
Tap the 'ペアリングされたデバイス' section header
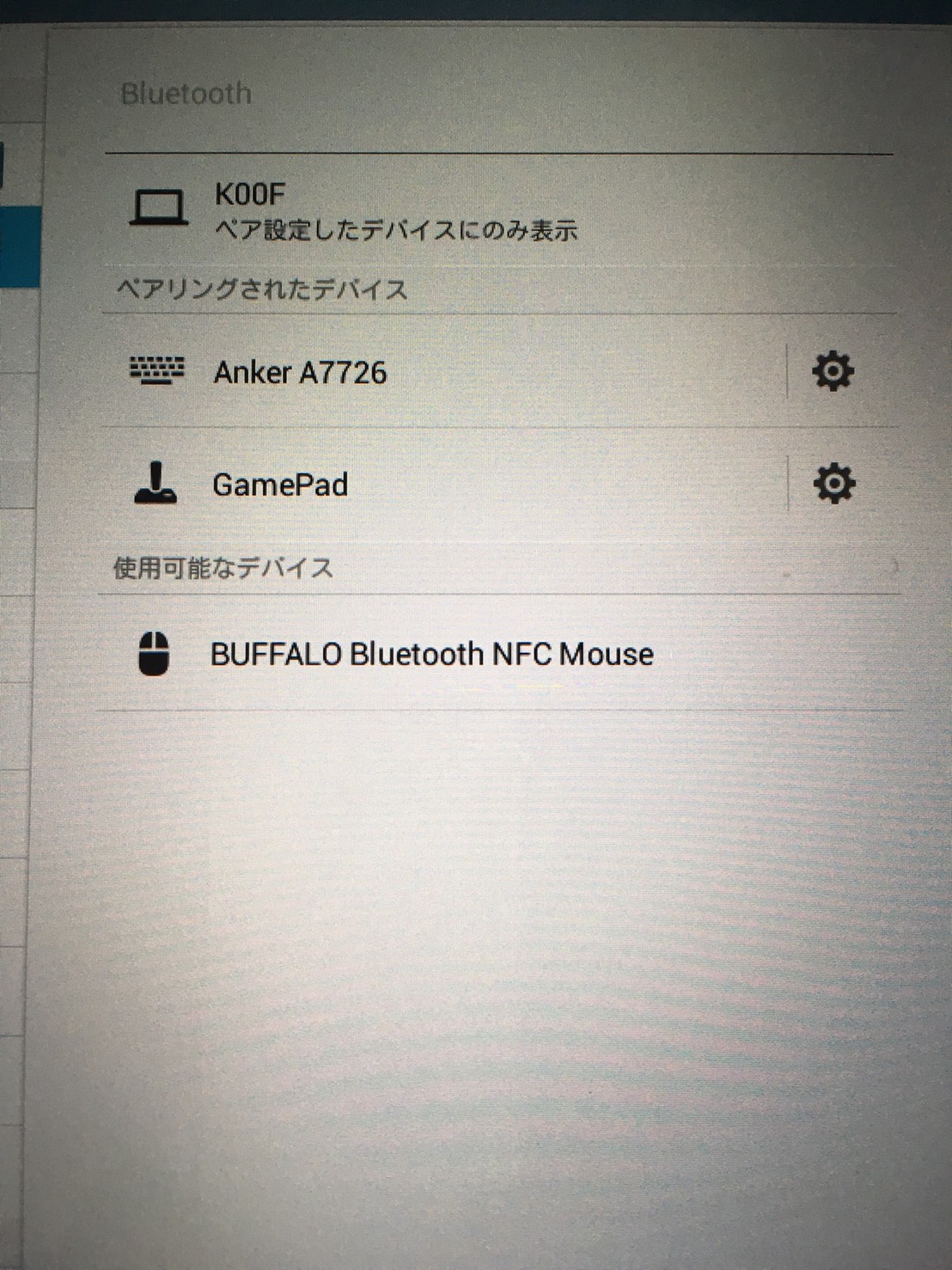click(x=262, y=290)
